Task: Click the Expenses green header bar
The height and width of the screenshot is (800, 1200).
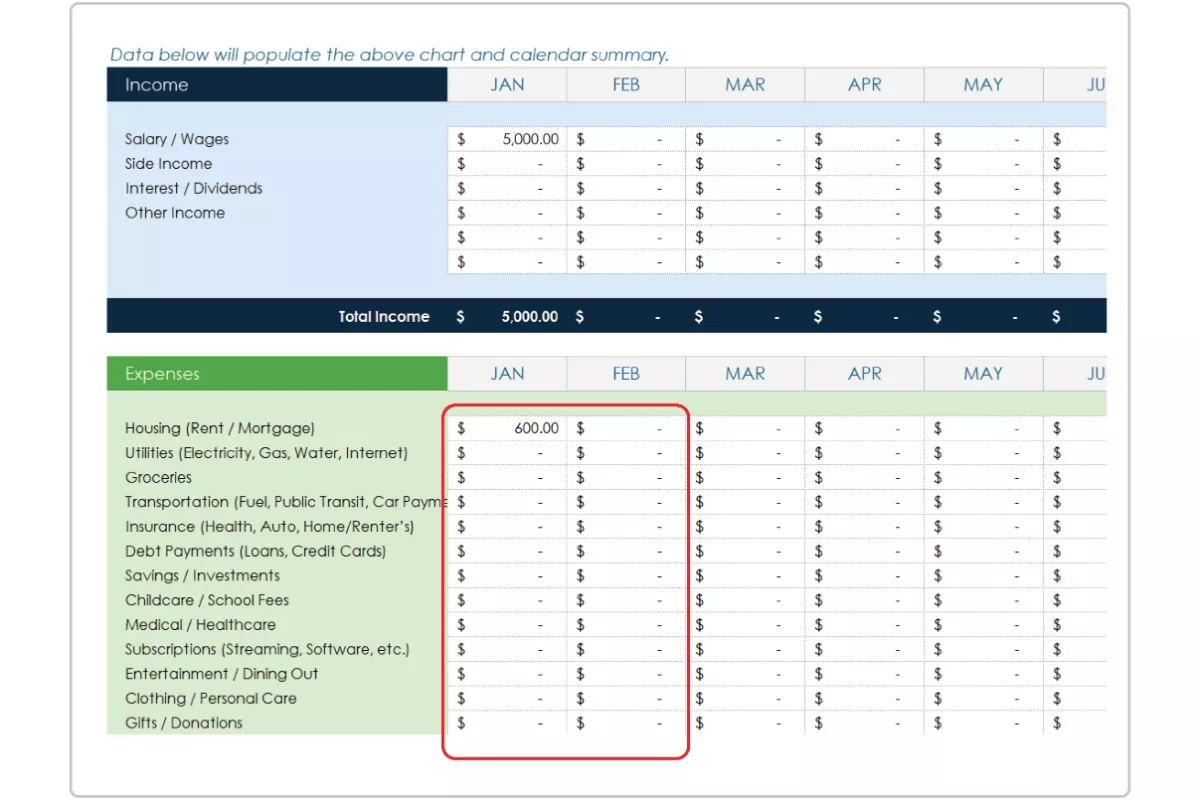Action: click(275, 373)
